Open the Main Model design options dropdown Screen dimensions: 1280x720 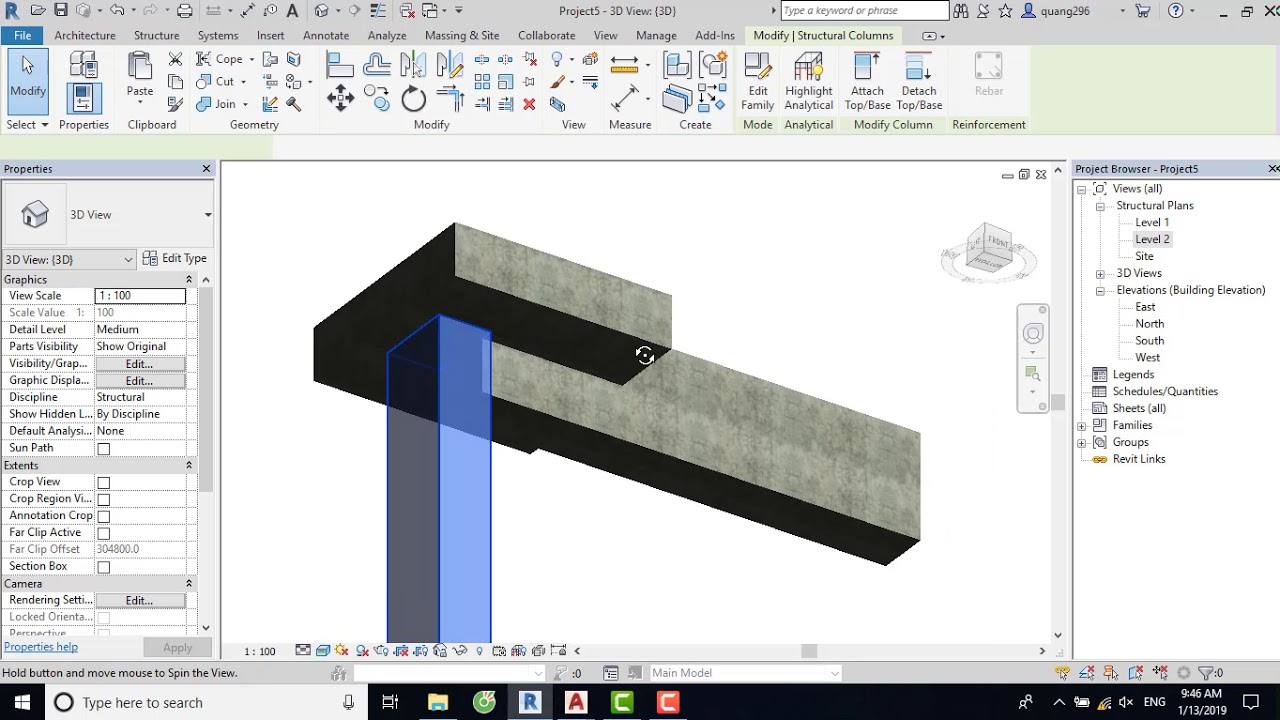pos(746,673)
